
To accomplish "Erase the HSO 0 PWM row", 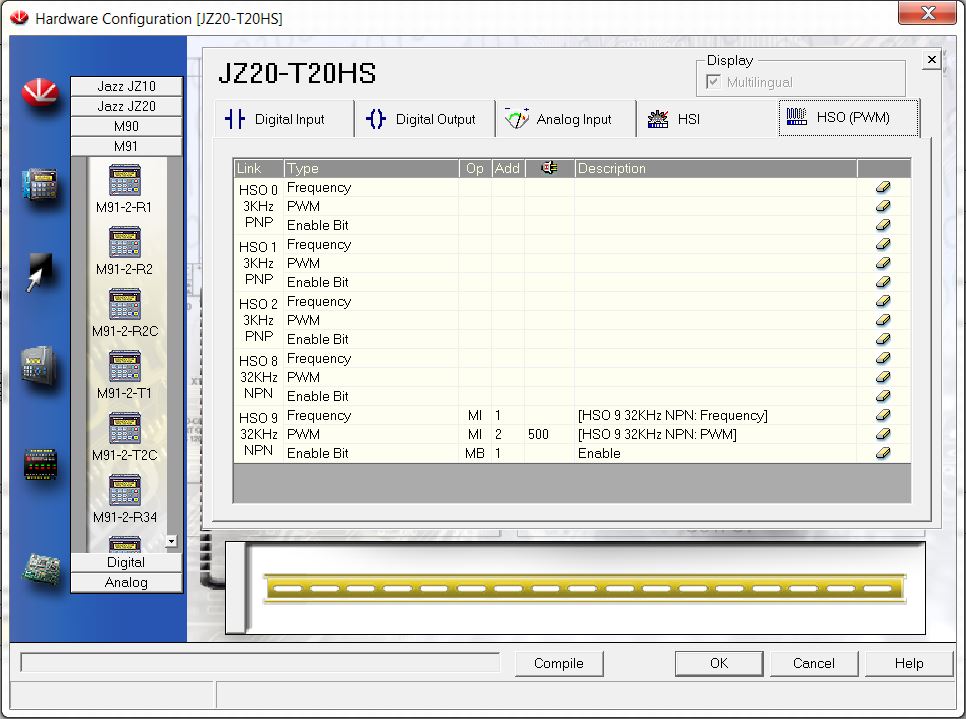I will 883,206.
